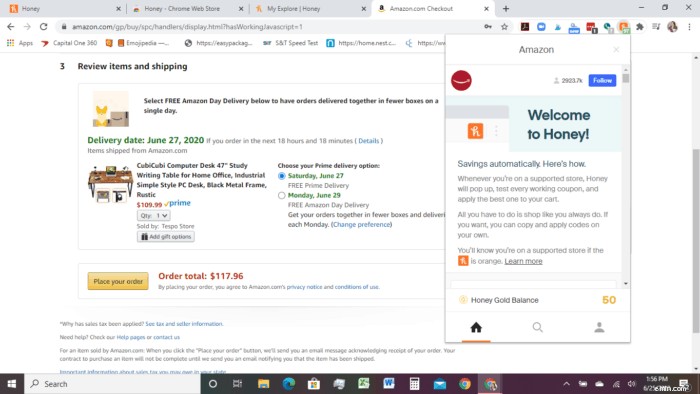
Task: Select Saturday, June 27 delivery option
Action: coord(281,176)
